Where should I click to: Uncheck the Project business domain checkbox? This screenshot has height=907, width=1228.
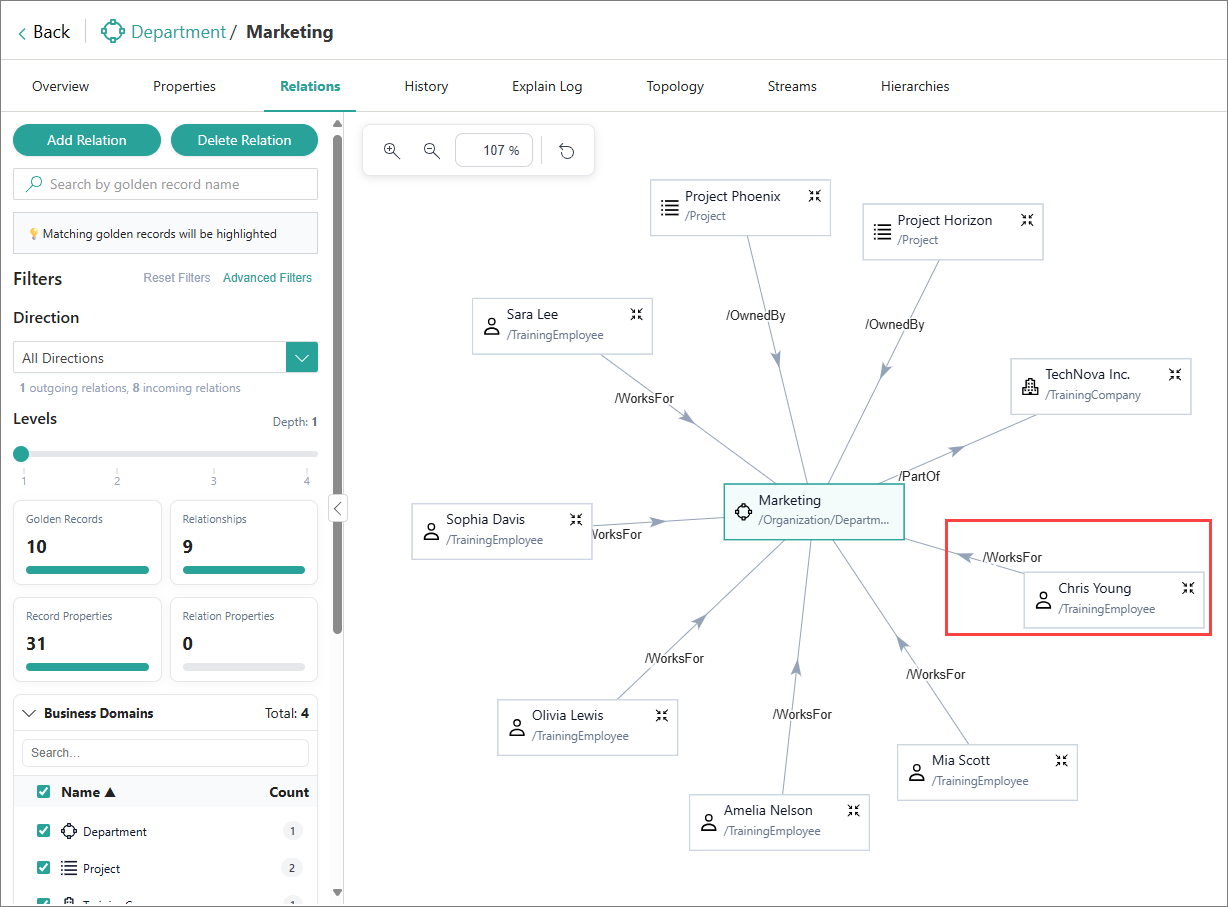pos(43,868)
